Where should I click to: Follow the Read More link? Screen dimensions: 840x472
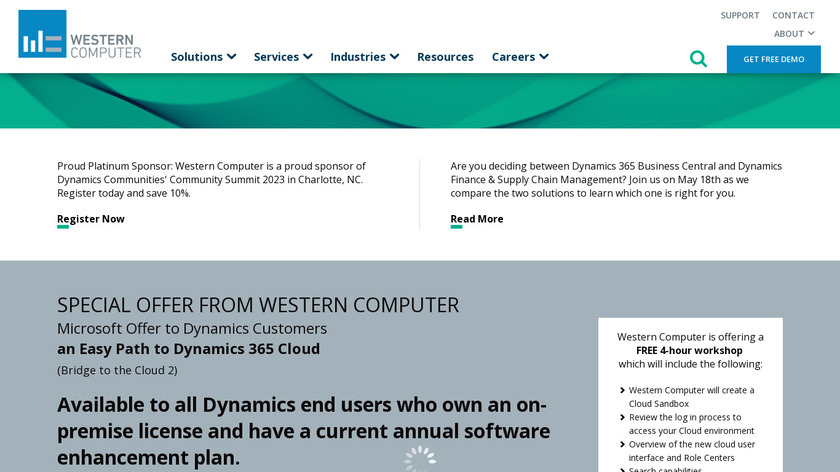coord(477,219)
